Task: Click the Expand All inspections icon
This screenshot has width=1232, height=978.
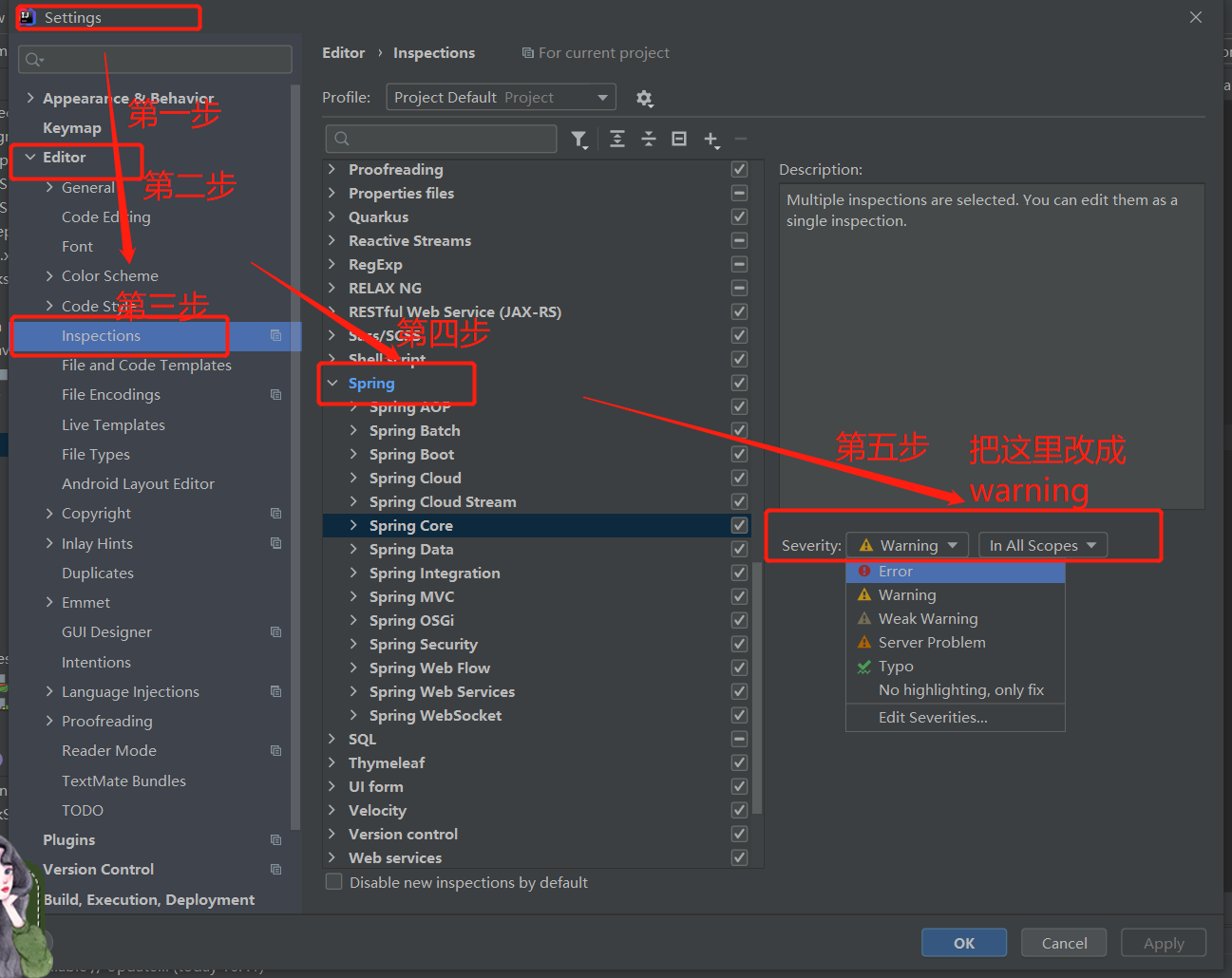Action: (617, 139)
